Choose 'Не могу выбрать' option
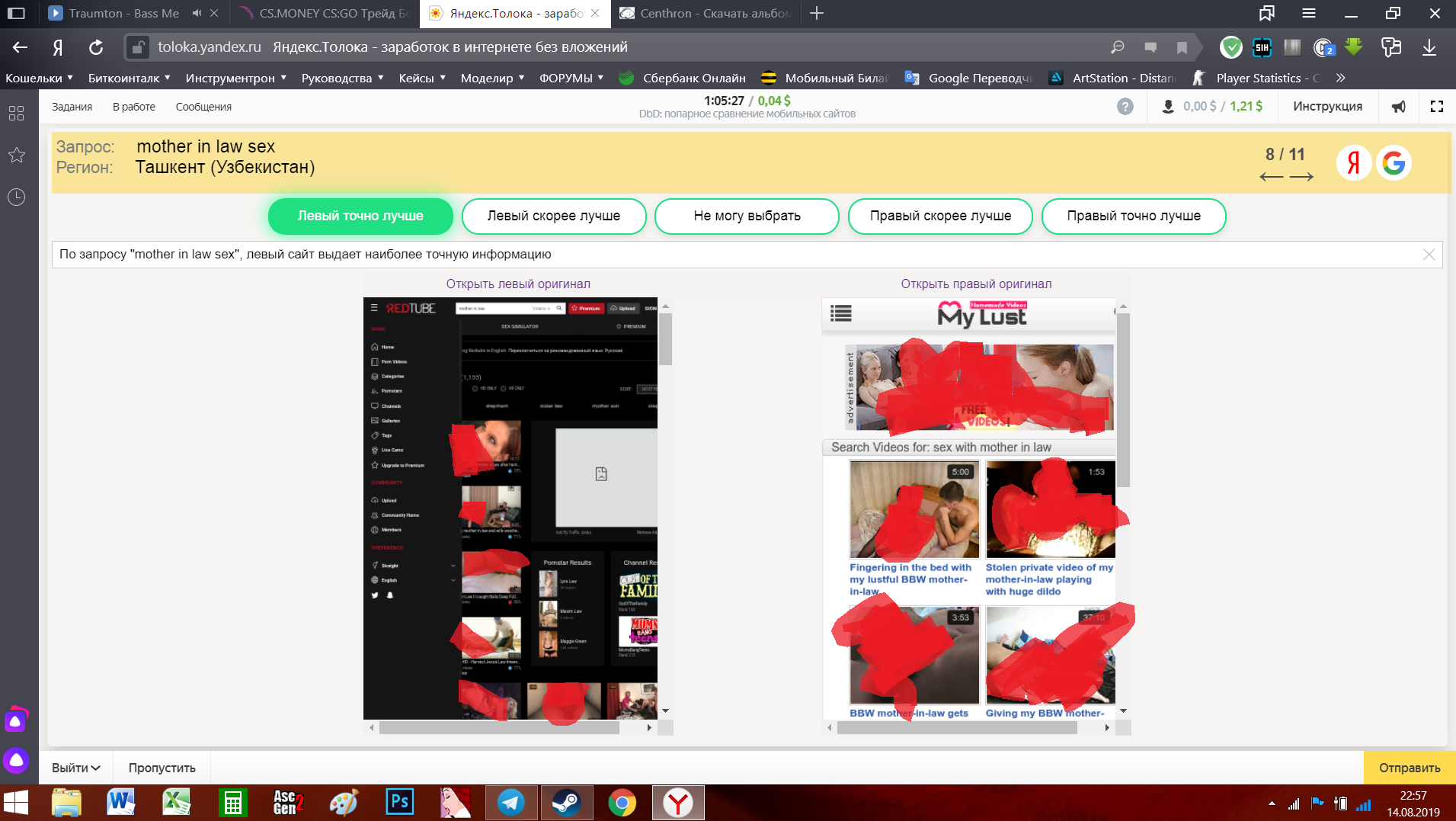 point(747,216)
